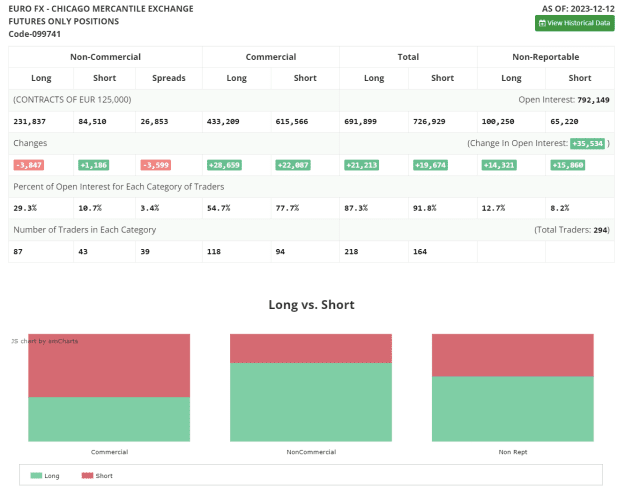Image resolution: width=625 pixels, height=486 pixels.
Task: Click the green Long legend swatch
Action: point(36,475)
